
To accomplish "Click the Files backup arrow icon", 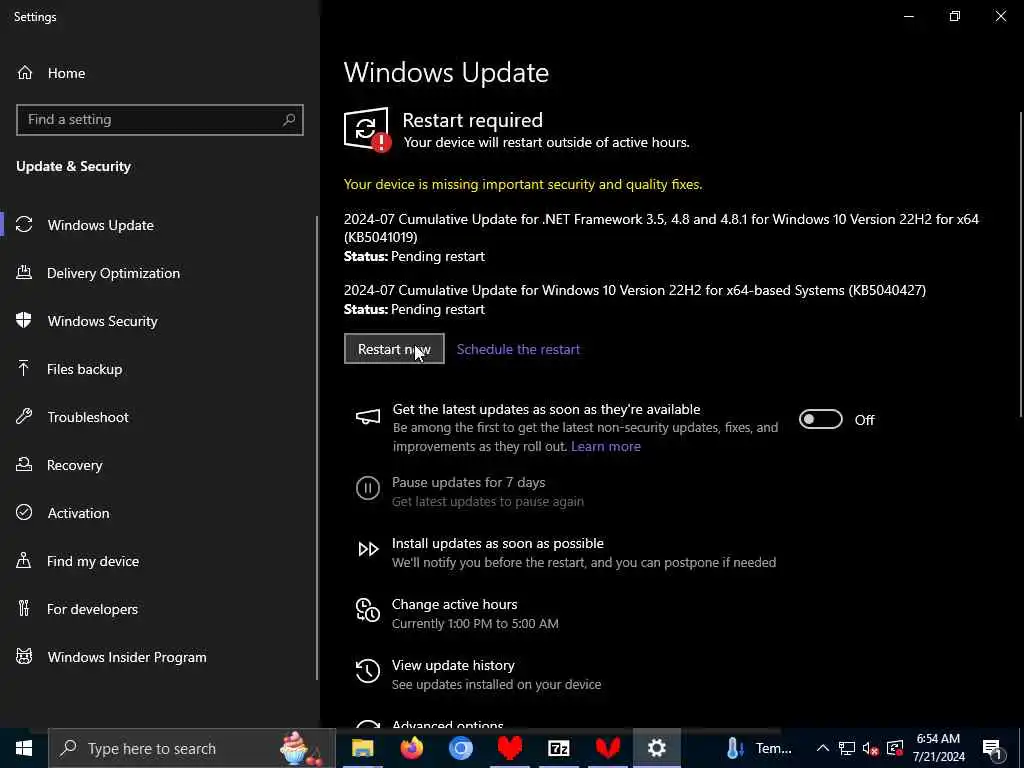I will point(24,369).
